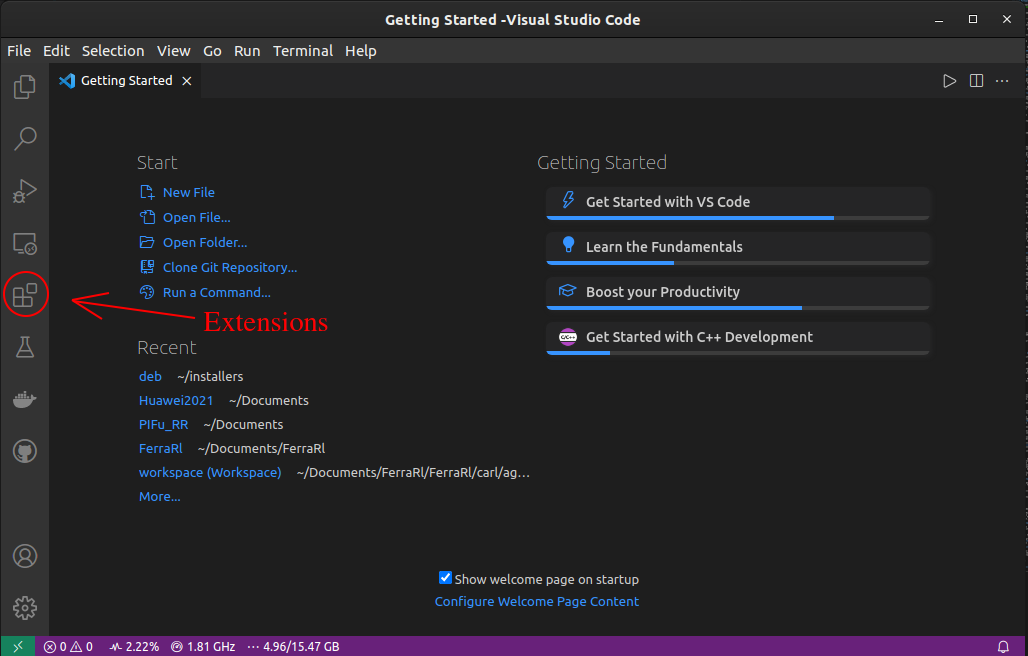1028x656 pixels.
Task: Open the Run menu
Action: click(x=247, y=51)
